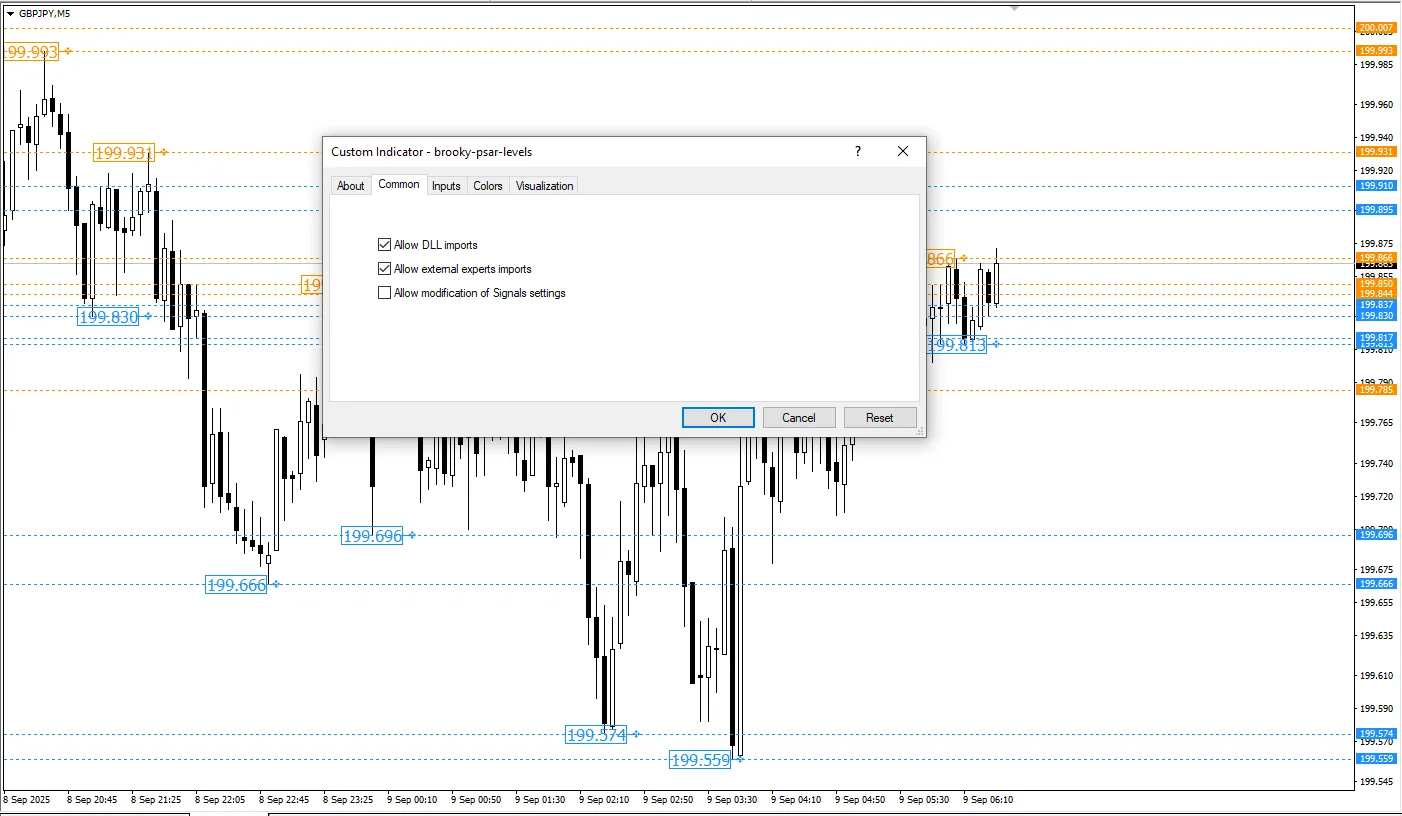Click the dialog title Custom Indicator - brooky-psar-levels
This screenshot has height=816, width=1402.
[432, 152]
